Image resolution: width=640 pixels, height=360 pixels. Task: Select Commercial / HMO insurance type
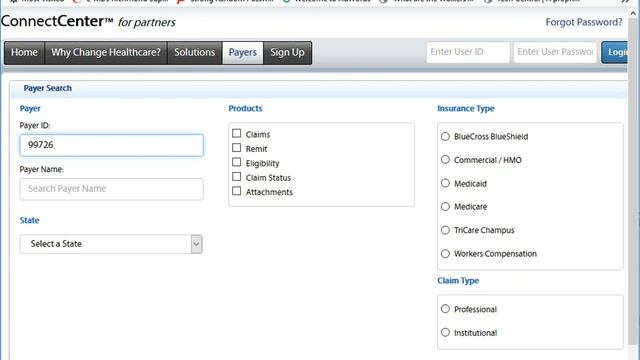coord(445,160)
